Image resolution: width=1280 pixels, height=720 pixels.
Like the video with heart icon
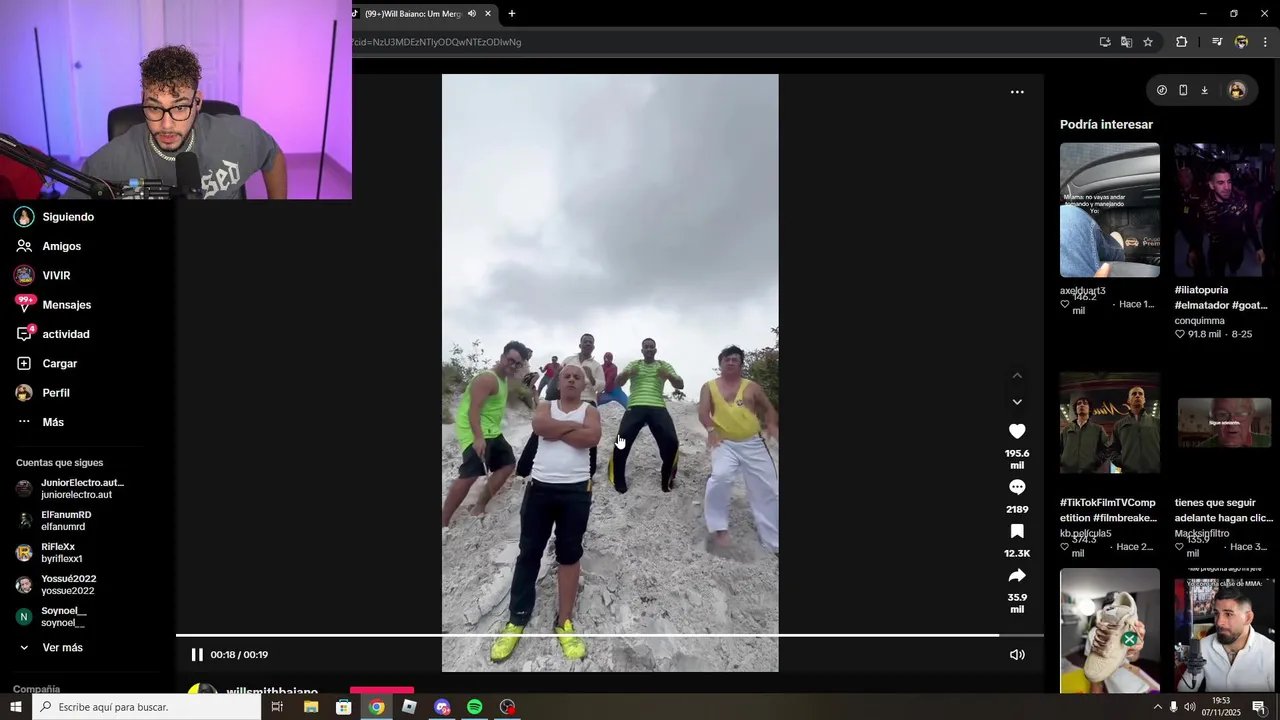coord(1017,431)
